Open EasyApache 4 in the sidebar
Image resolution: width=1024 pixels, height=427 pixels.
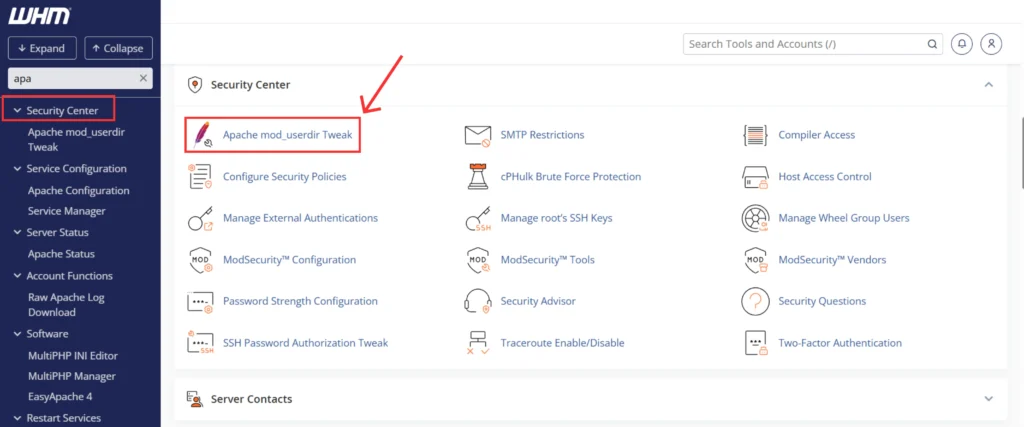tap(60, 396)
